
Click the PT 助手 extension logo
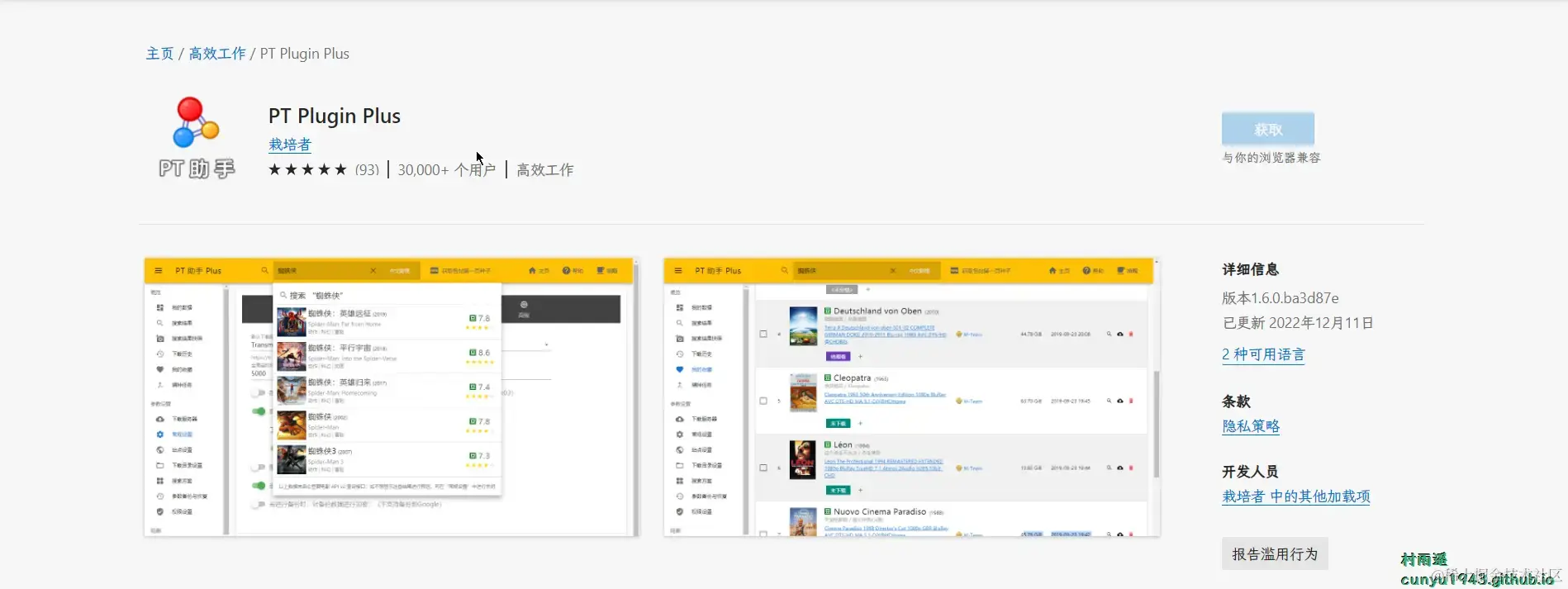[x=197, y=138]
